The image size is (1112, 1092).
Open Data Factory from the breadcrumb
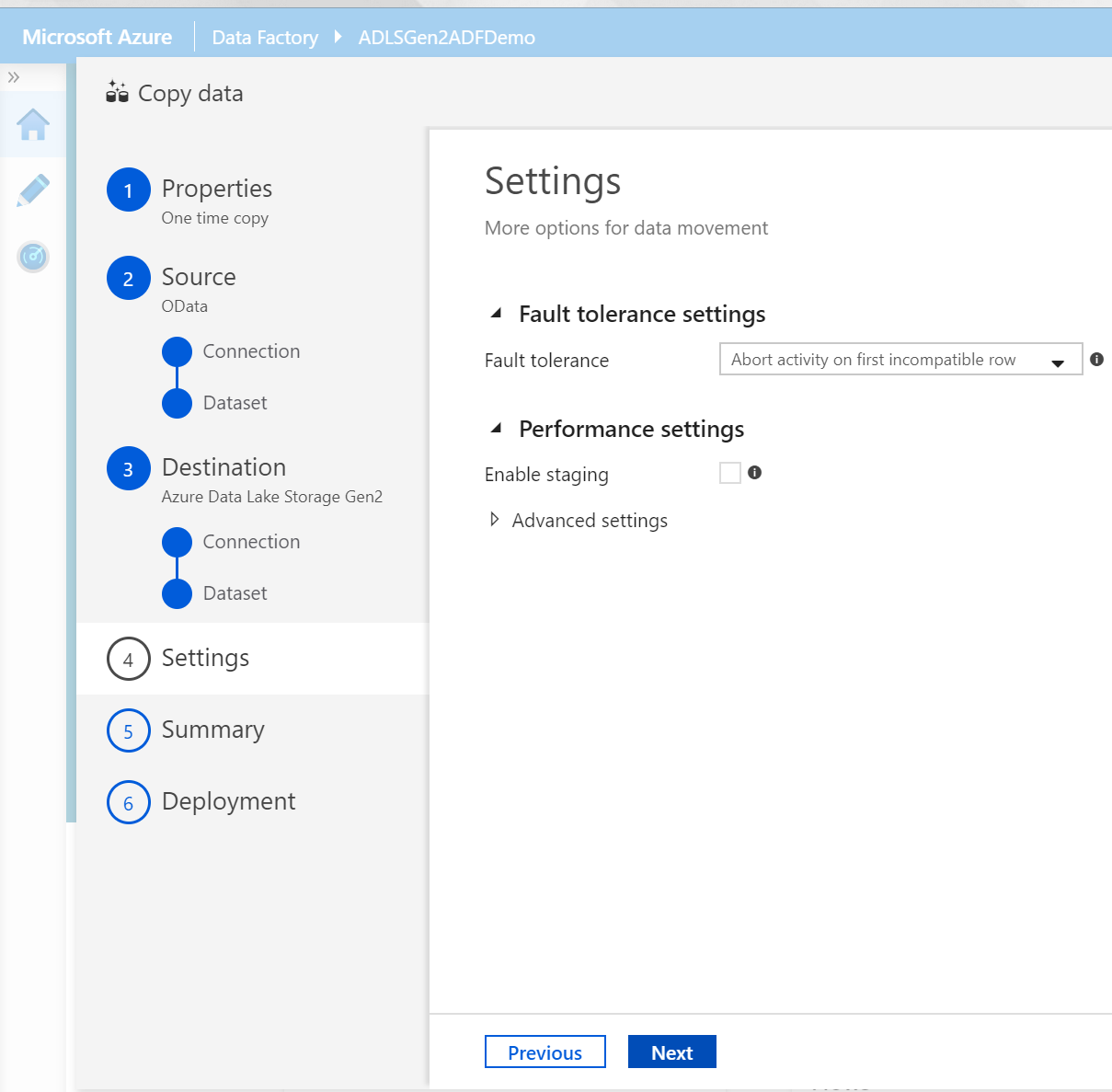tap(264, 37)
